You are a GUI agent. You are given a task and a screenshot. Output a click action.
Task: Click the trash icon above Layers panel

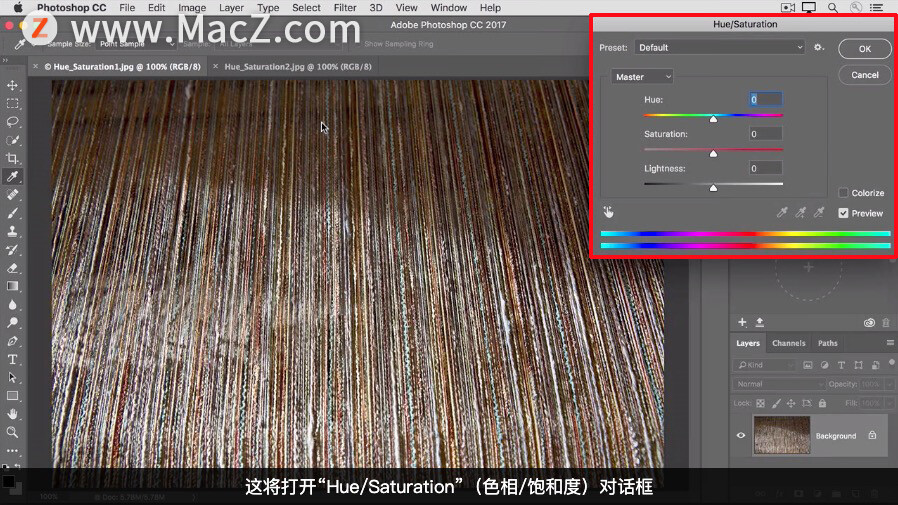tap(886, 323)
